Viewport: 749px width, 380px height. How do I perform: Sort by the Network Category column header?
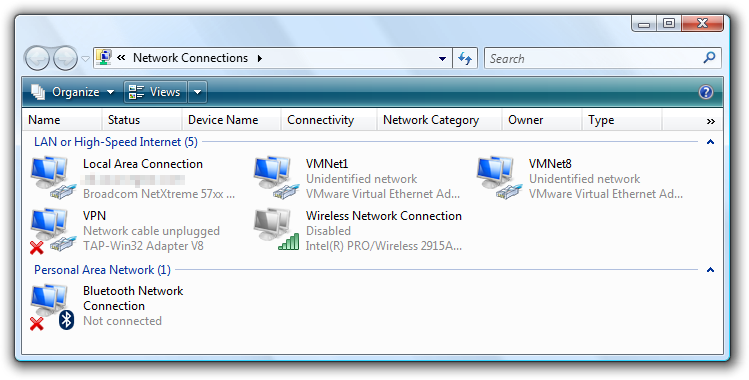[x=439, y=120]
